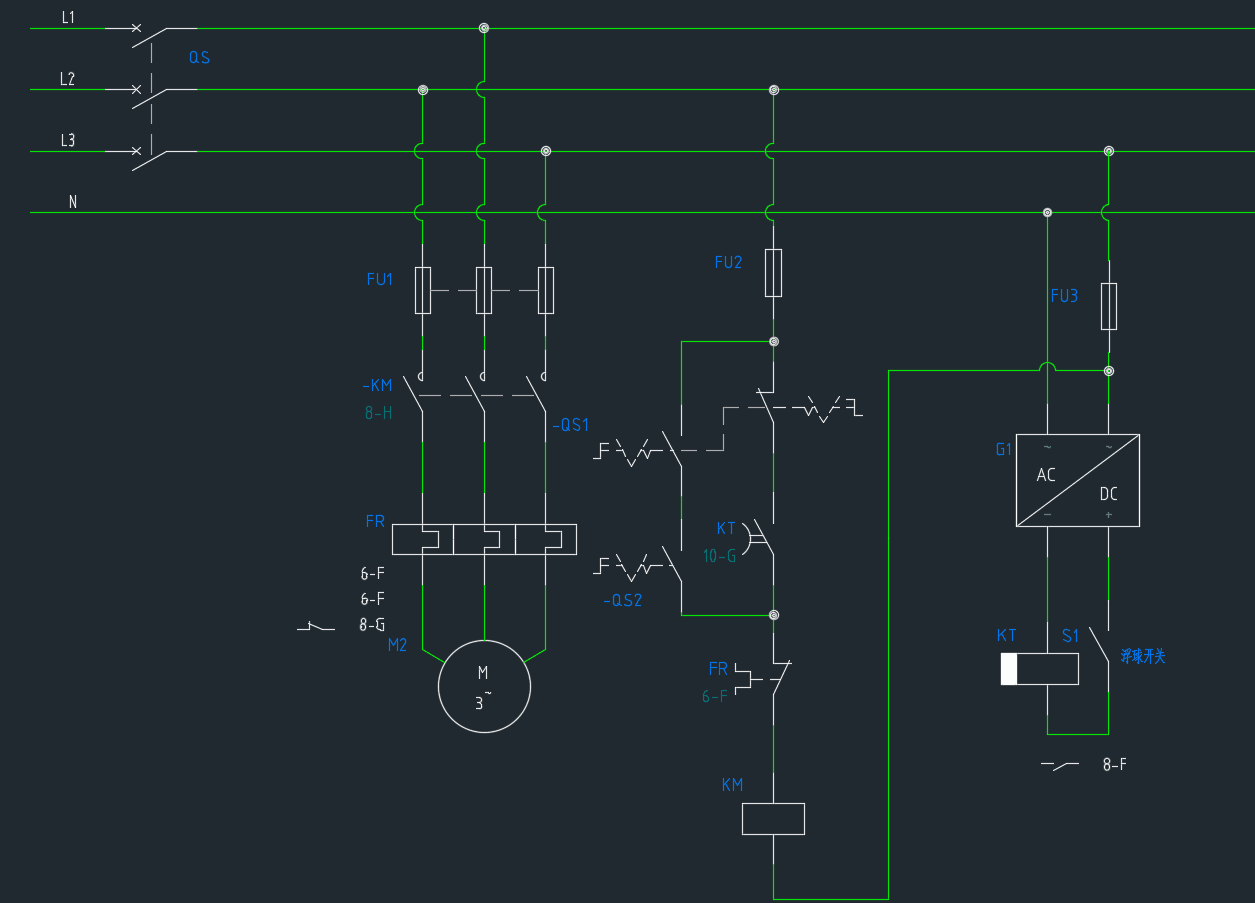The image size is (1255, 903).
Task: Pick the FU3 fuse rectangle symbol
Action: point(1108,306)
